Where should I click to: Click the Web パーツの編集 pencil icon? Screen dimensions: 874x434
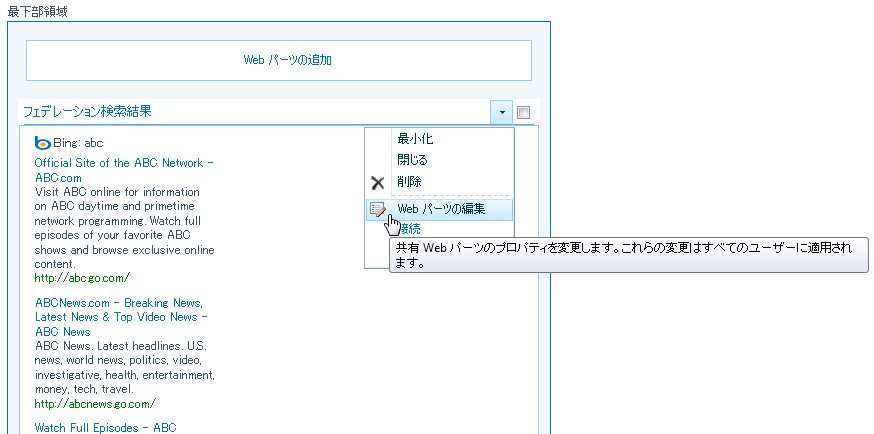(378, 209)
